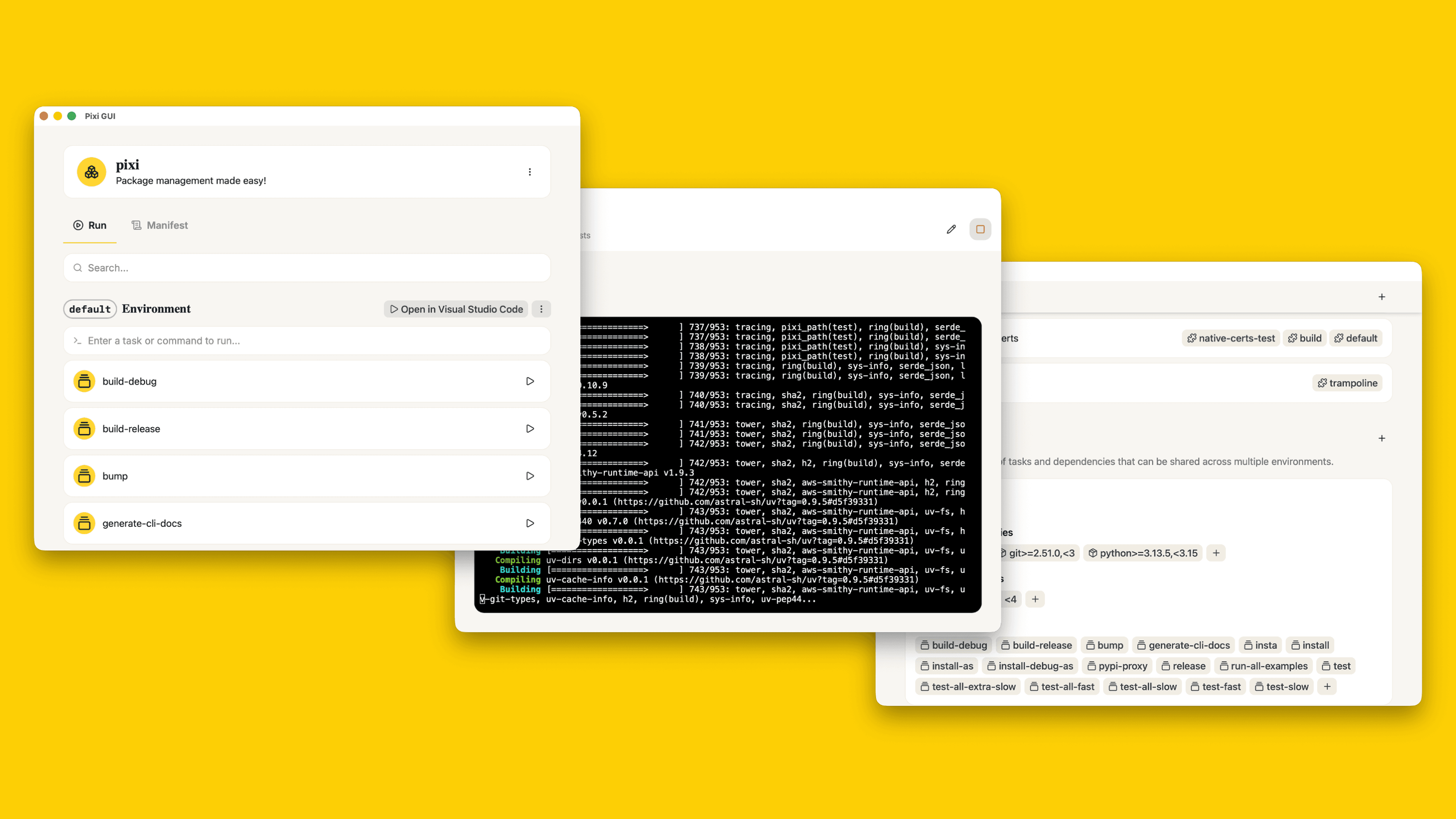The height and width of the screenshot is (819, 1456).
Task: Open the environment options kebab menu
Action: (541, 309)
